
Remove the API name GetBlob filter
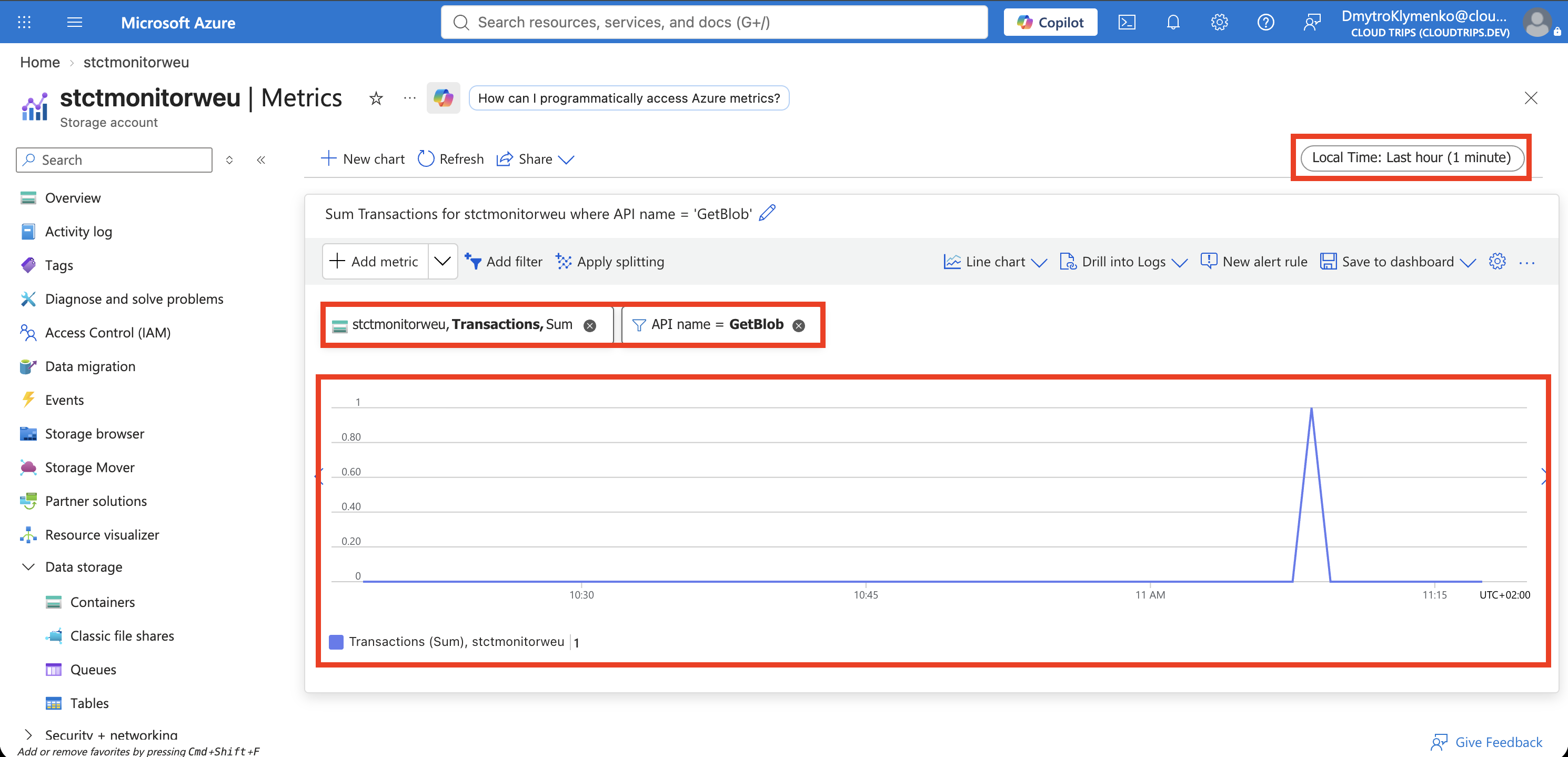[799, 325]
